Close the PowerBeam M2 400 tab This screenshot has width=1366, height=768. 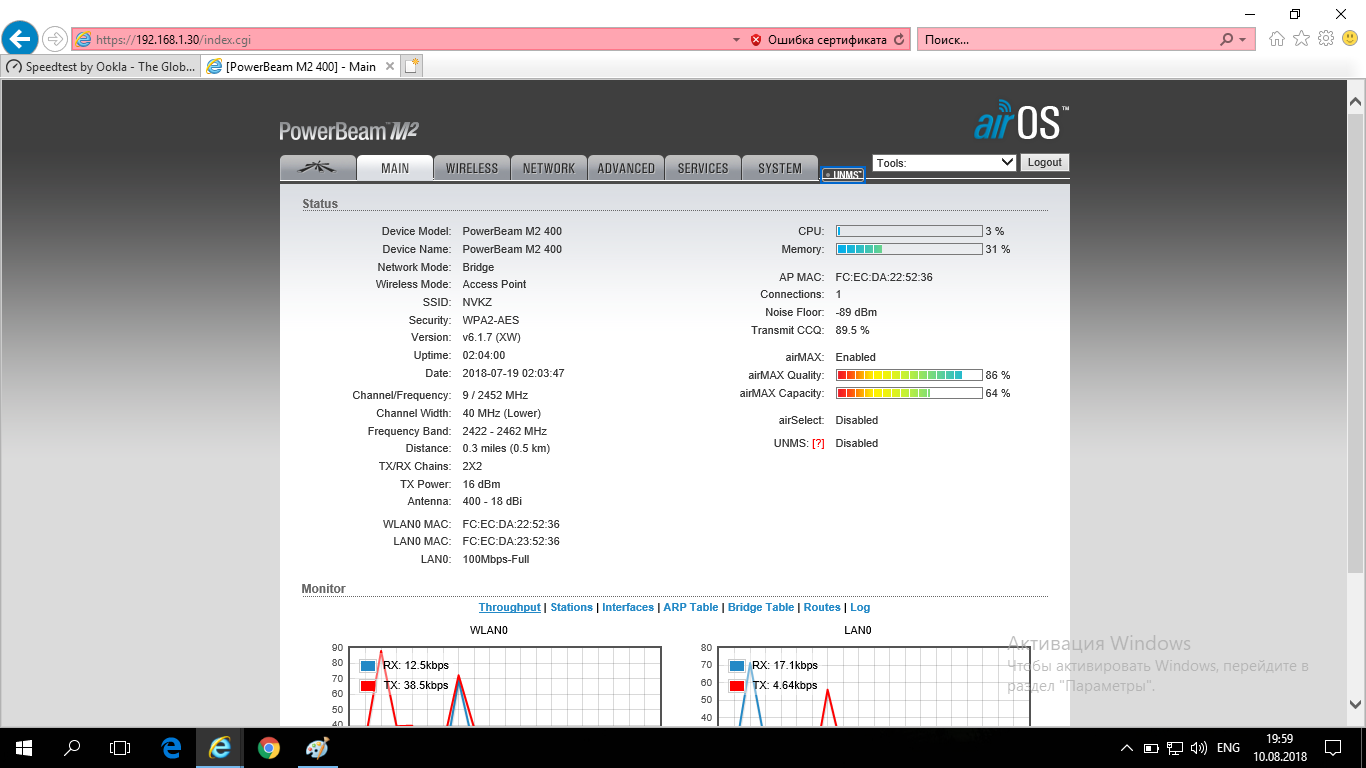coord(390,67)
